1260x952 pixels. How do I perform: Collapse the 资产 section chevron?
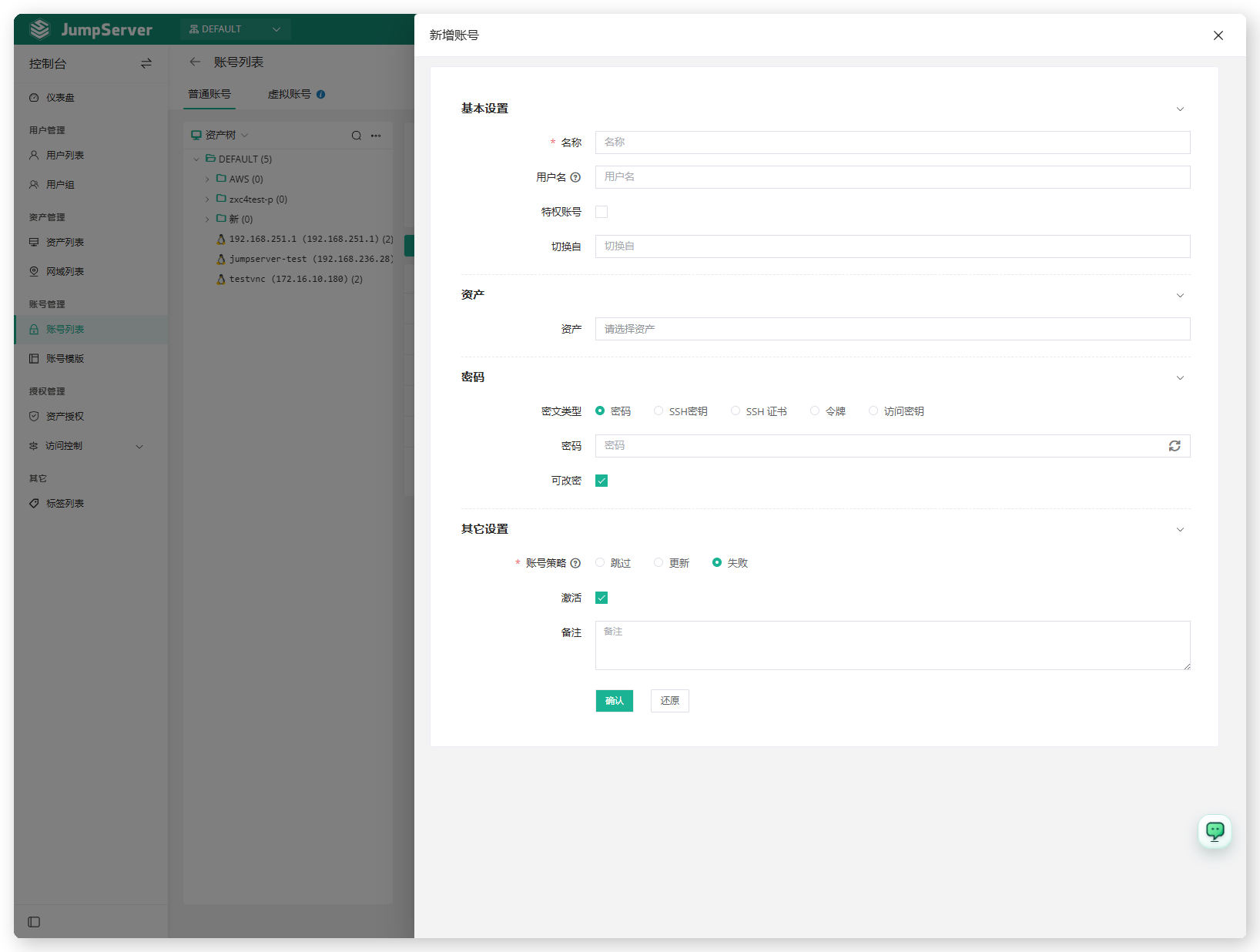(x=1180, y=295)
